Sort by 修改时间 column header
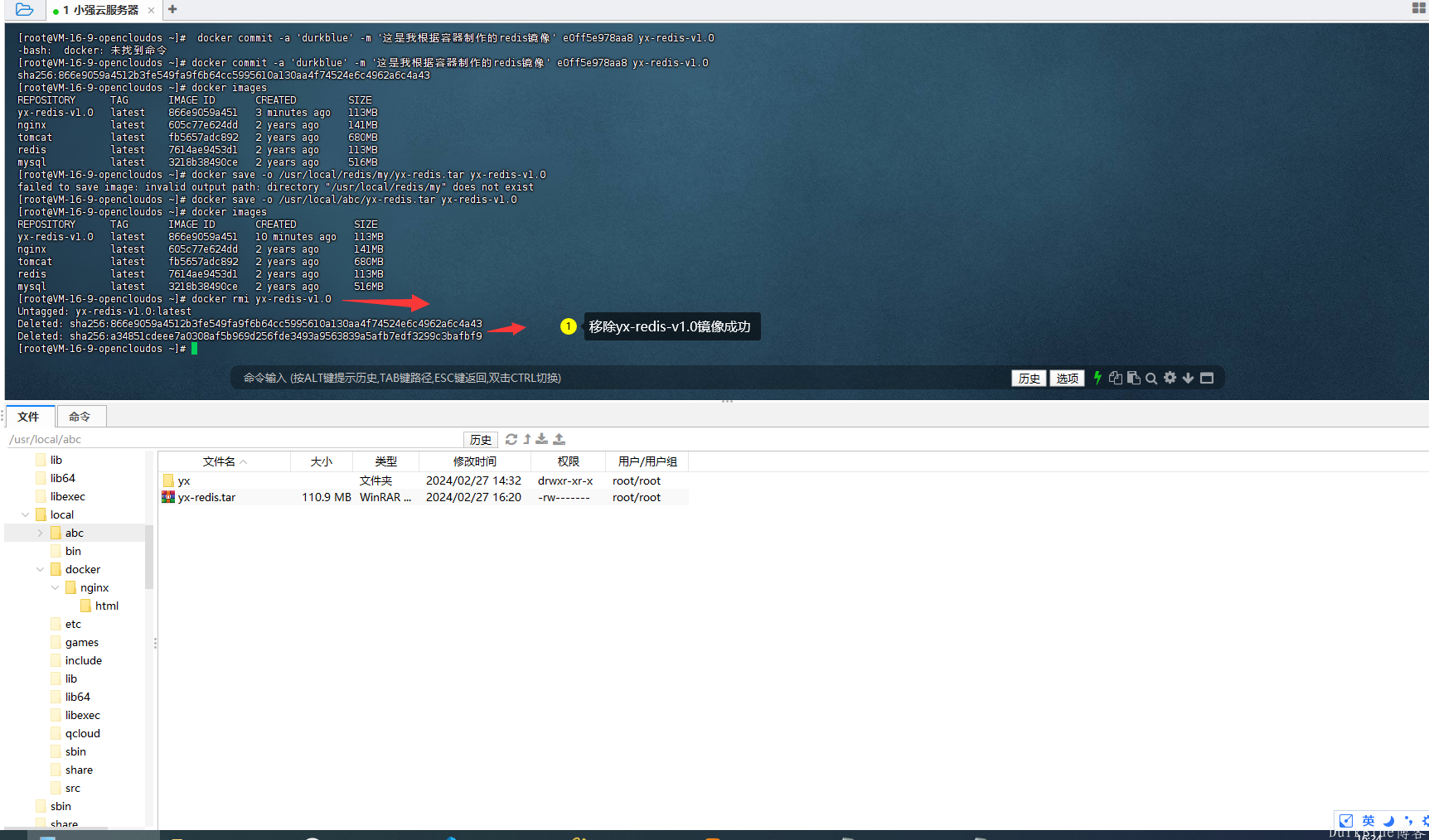Viewport: 1429px width, 840px height. tap(474, 461)
